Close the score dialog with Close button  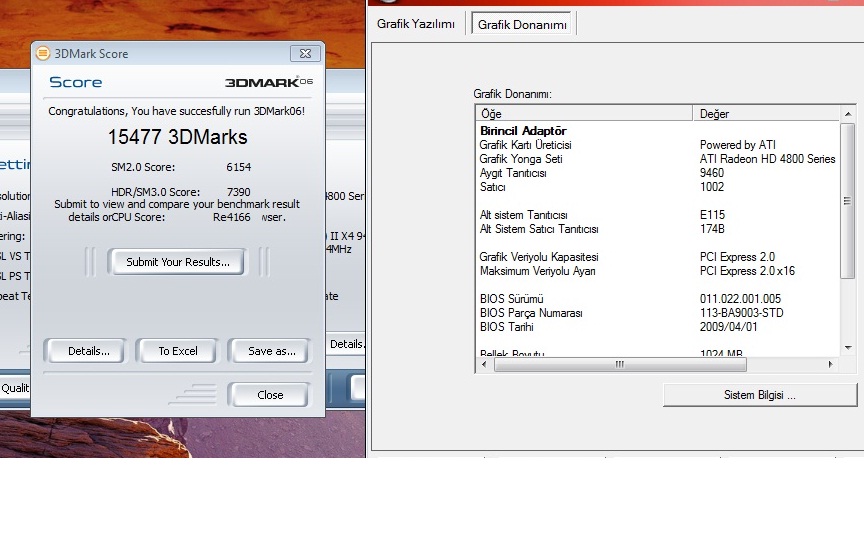coord(270,395)
